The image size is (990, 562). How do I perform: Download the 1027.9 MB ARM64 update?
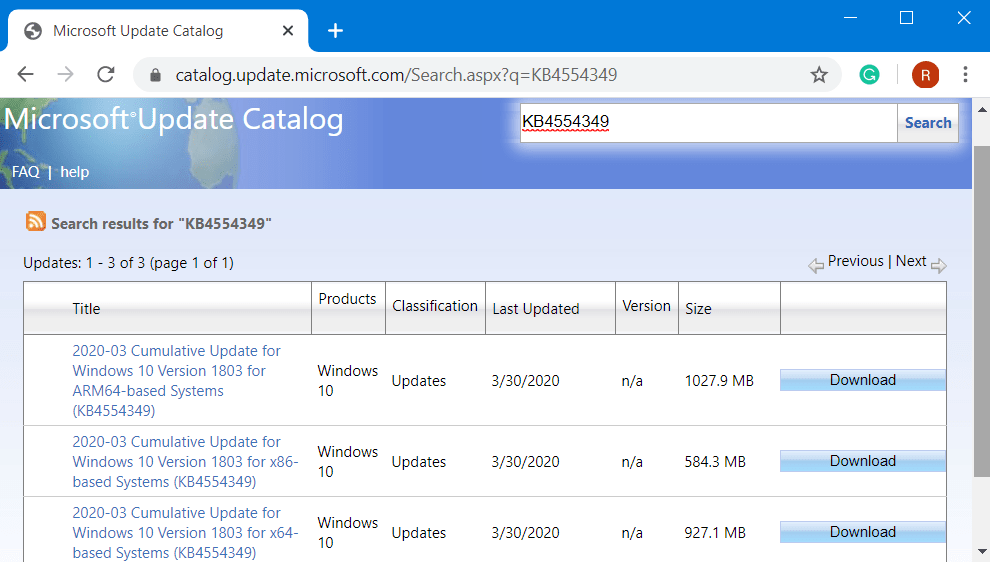(862, 380)
